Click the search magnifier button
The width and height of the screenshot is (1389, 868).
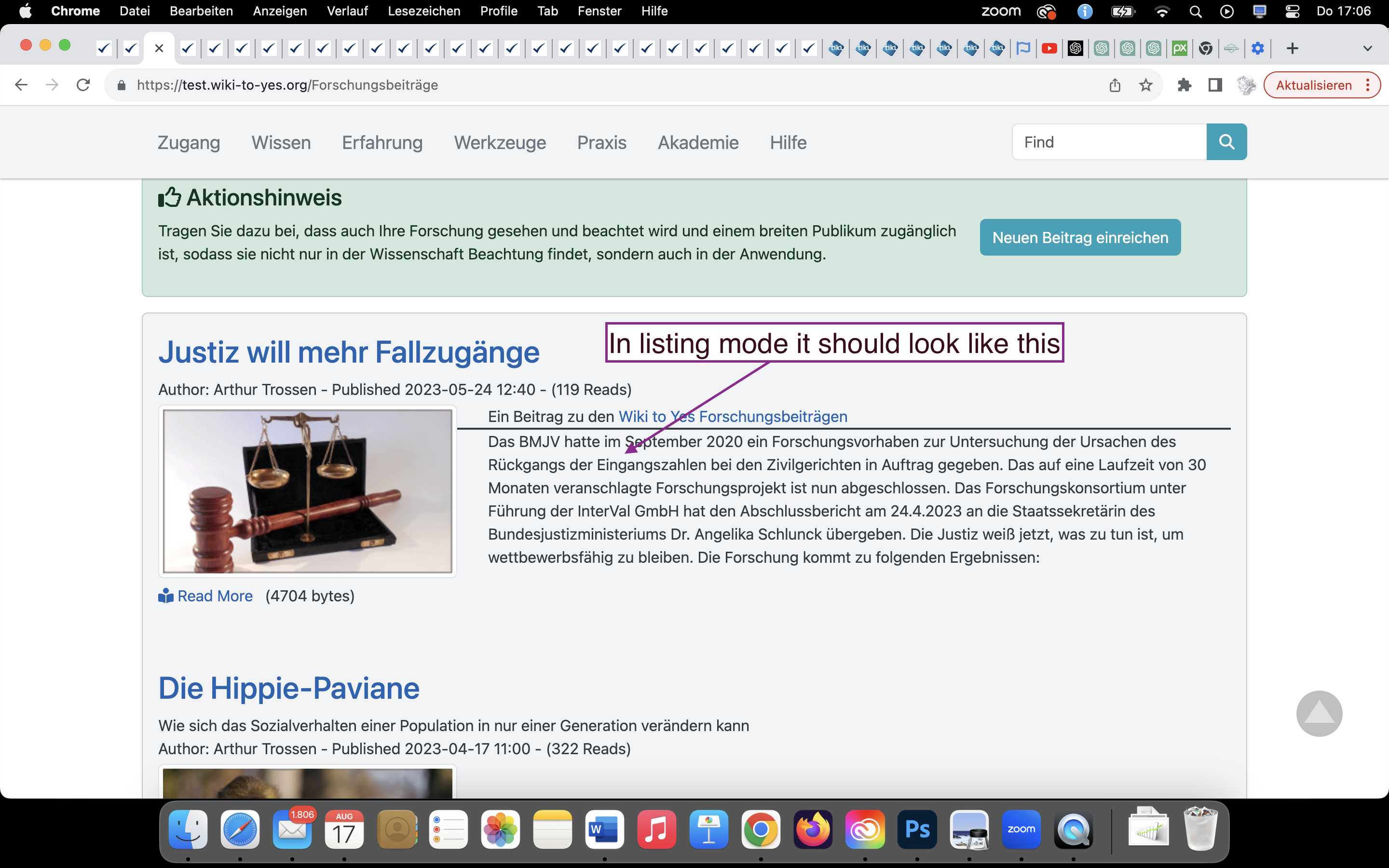(1226, 142)
